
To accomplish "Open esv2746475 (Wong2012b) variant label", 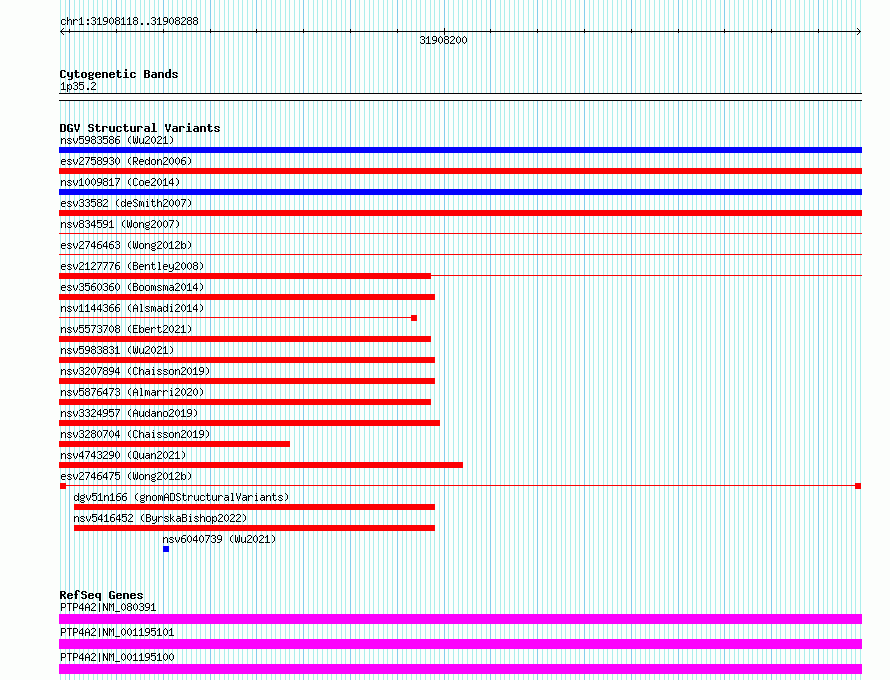I will pyautogui.click(x=126, y=476).
